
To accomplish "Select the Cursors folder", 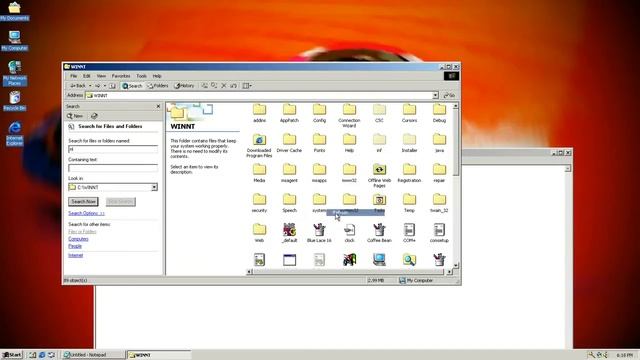I will [409, 113].
